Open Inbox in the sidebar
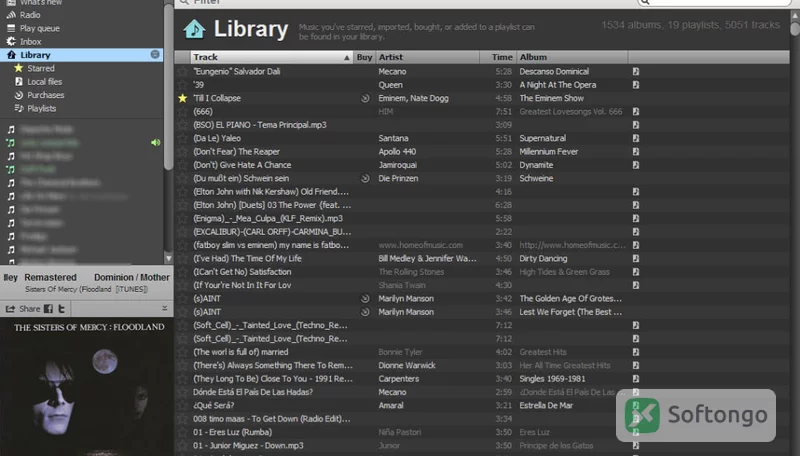 [x=30, y=41]
